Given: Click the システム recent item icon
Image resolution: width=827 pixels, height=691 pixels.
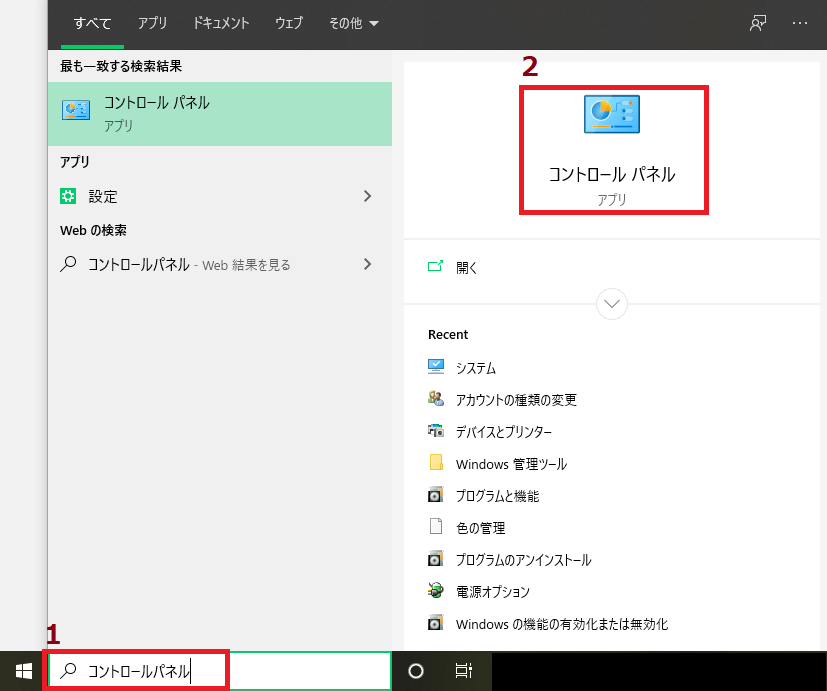Looking at the screenshot, I should point(436,367).
